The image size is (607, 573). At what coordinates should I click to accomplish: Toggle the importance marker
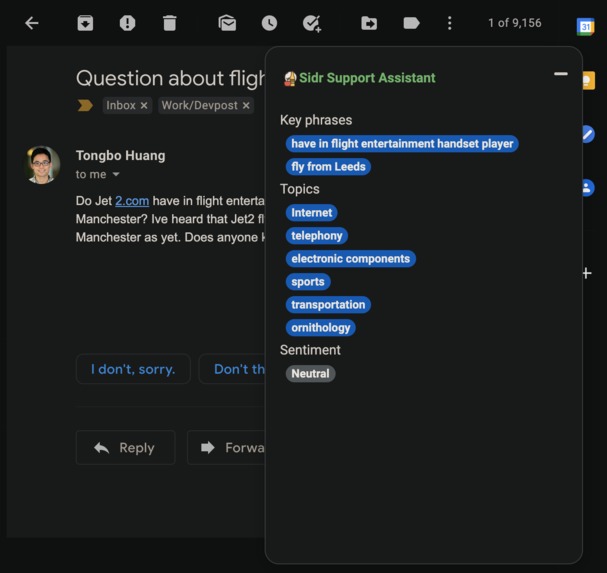85,105
